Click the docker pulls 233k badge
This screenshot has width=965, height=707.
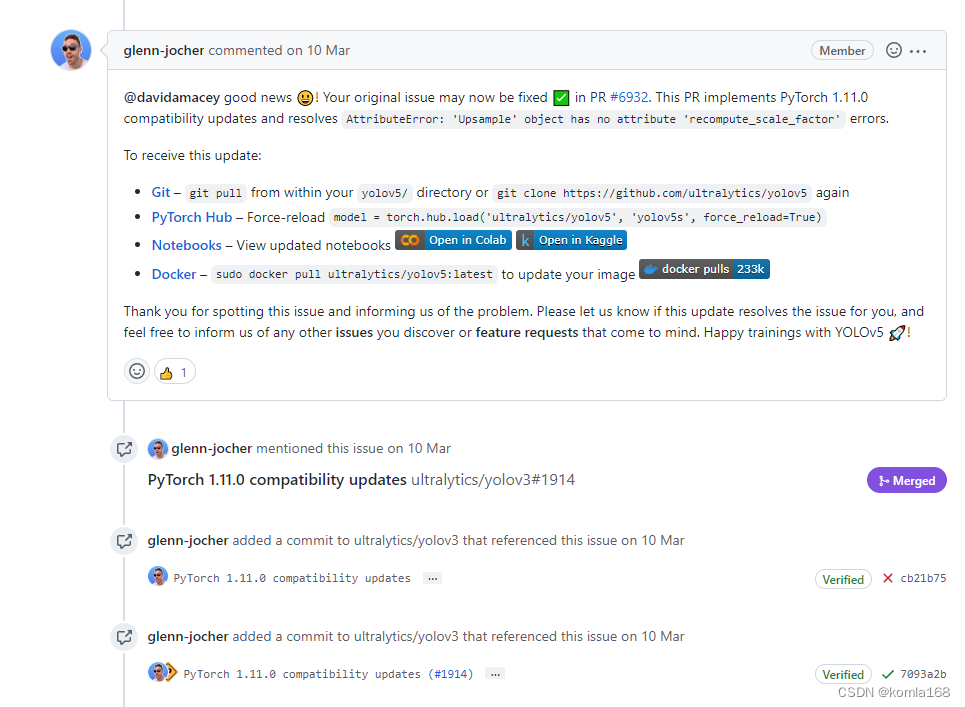coord(704,269)
